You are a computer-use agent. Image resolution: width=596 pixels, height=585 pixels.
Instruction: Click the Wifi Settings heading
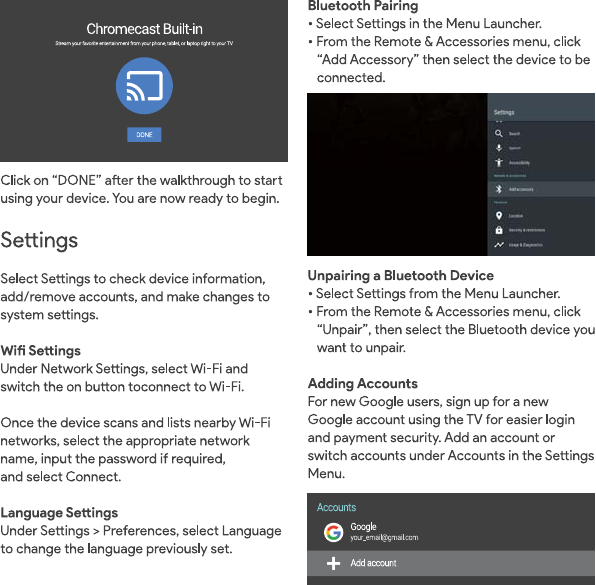coord(40,350)
